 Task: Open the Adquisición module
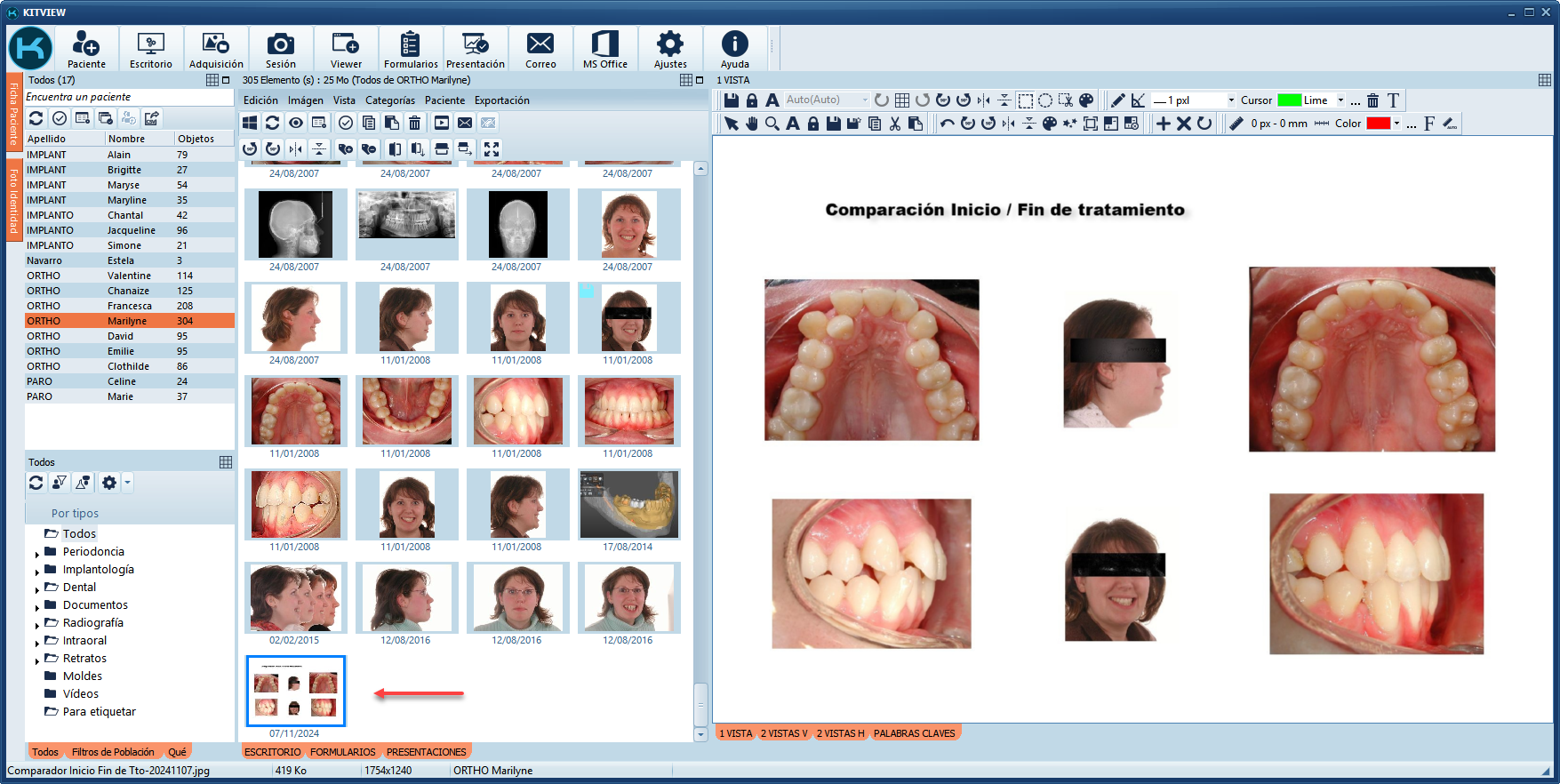tap(216, 49)
